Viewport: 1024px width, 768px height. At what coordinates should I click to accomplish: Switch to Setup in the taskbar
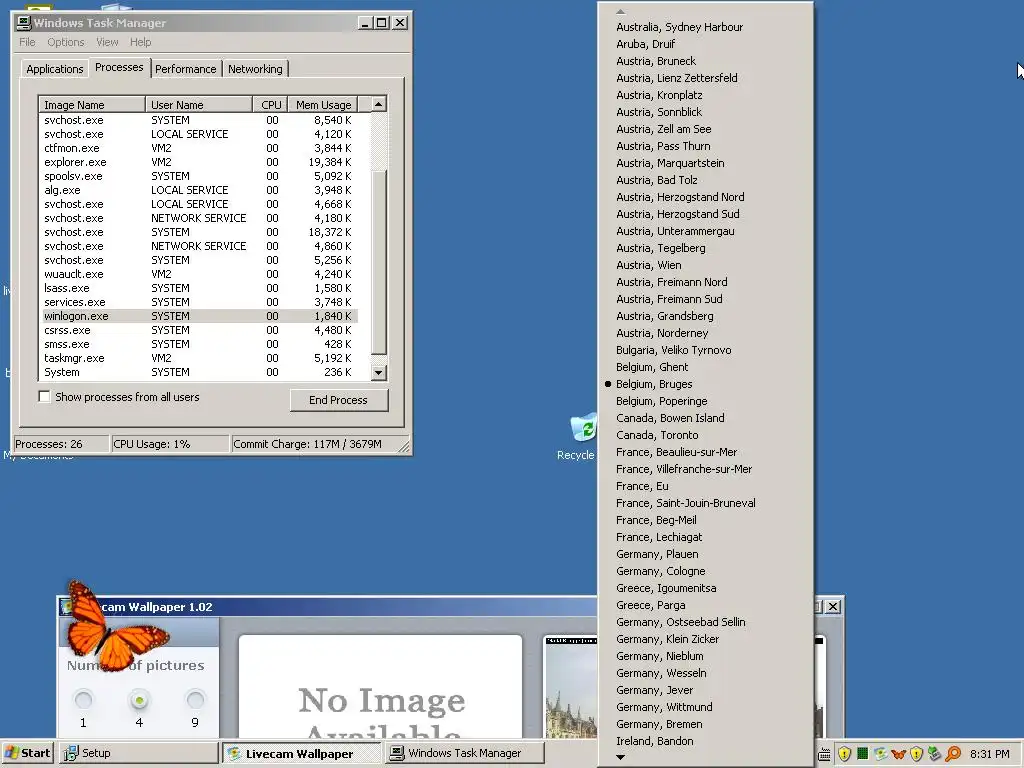(x=138, y=753)
